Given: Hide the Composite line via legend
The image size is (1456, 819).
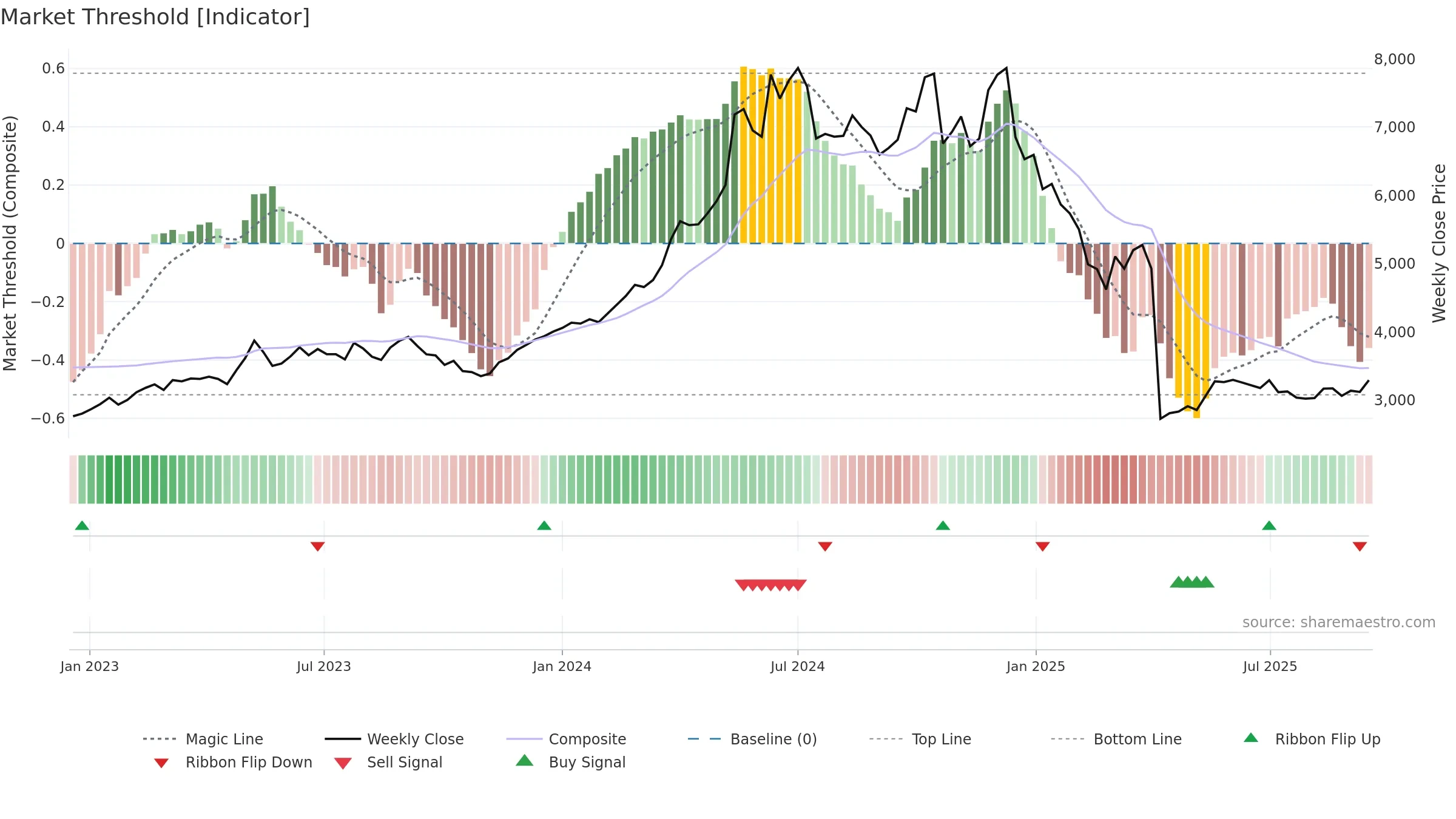Looking at the screenshot, I should click(566, 739).
